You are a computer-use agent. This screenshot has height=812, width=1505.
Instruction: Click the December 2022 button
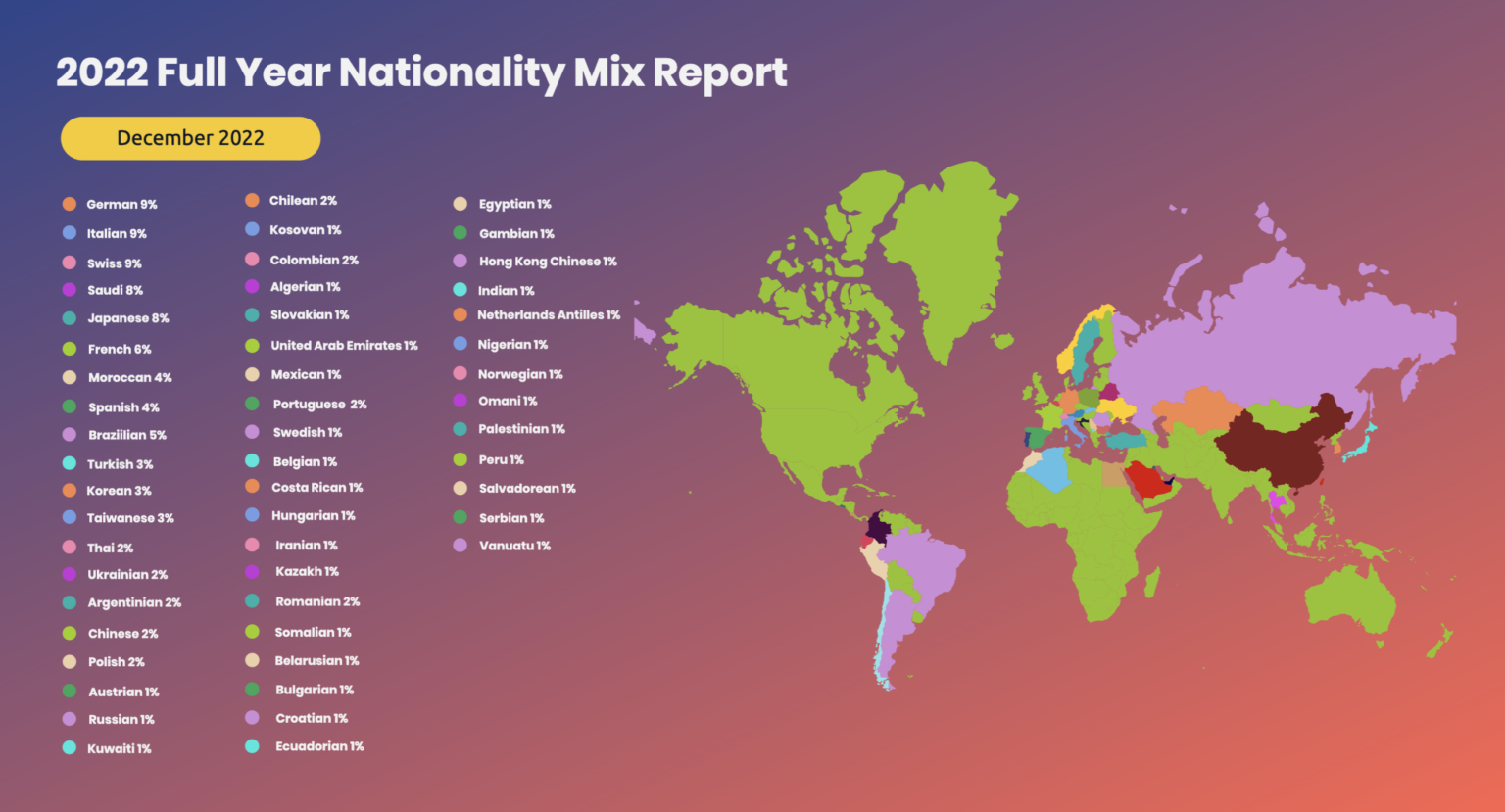click(x=190, y=138)
